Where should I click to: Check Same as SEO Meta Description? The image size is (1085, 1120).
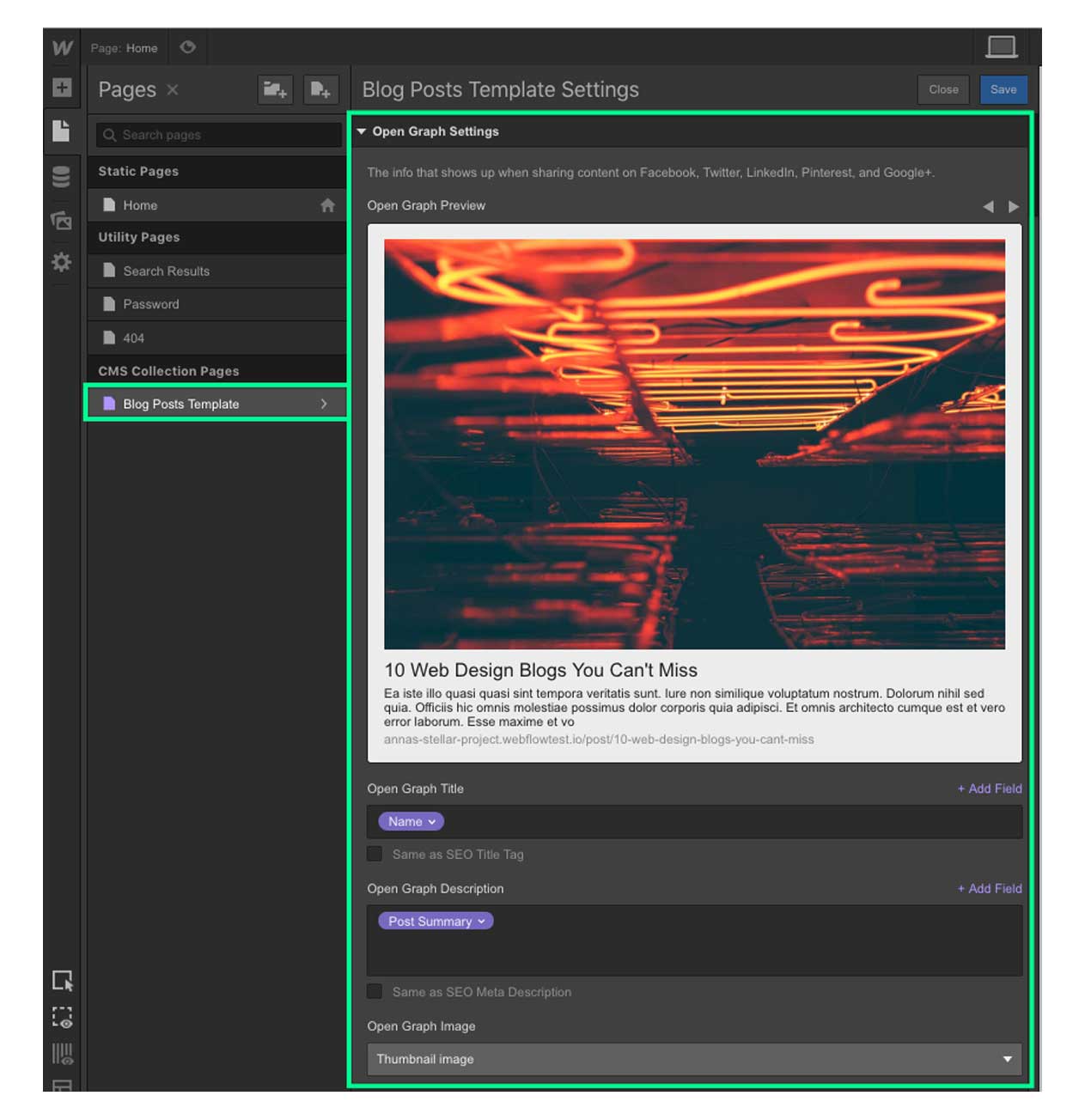[x=375, y=991]
